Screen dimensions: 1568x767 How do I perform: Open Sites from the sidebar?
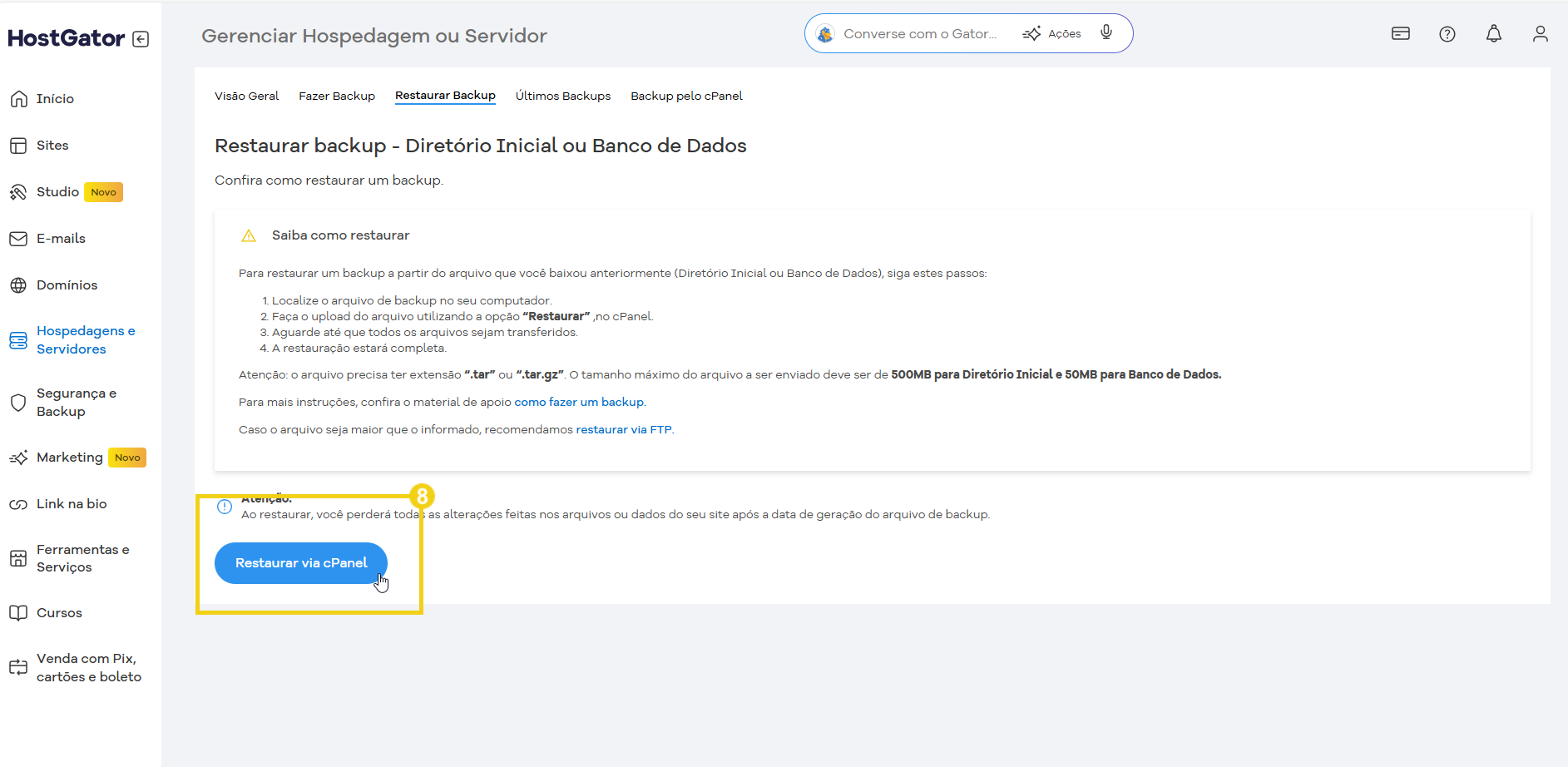click(x=52, y=146)
